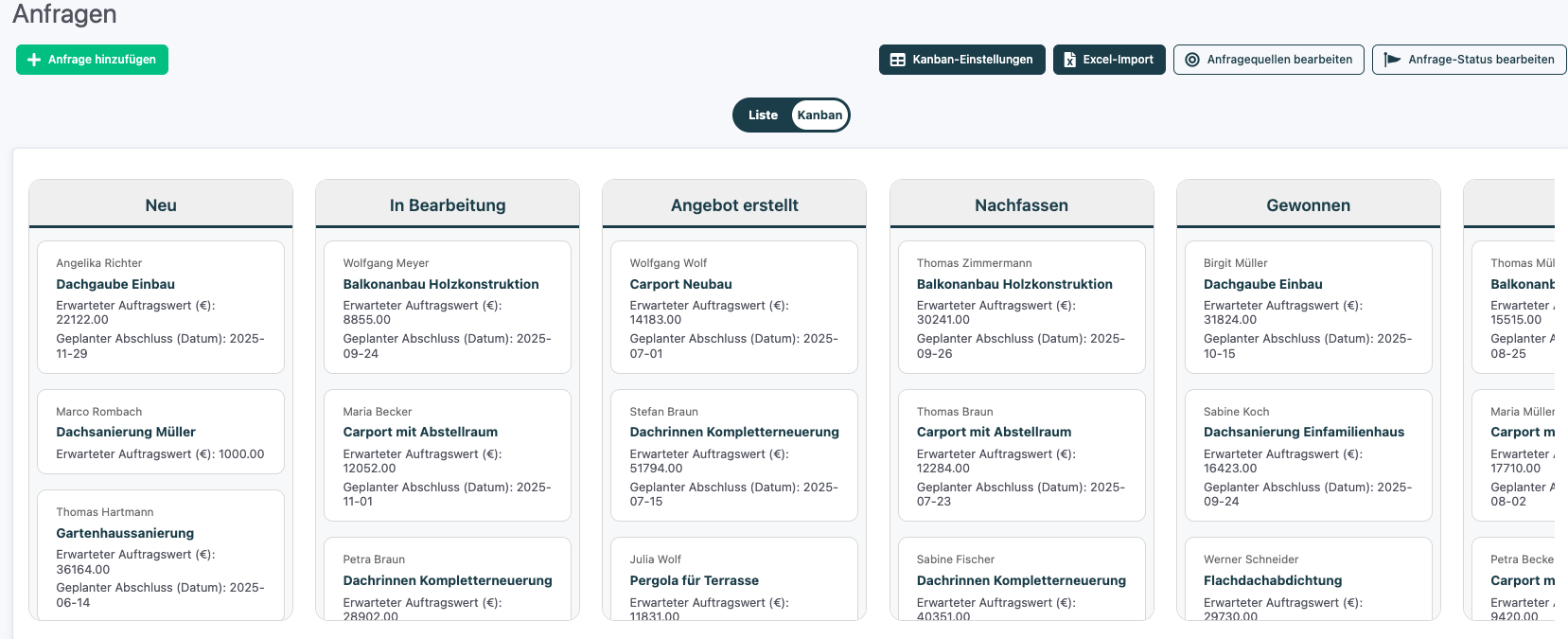Click the Excel-Import file icon

[x=1070, y=60]
